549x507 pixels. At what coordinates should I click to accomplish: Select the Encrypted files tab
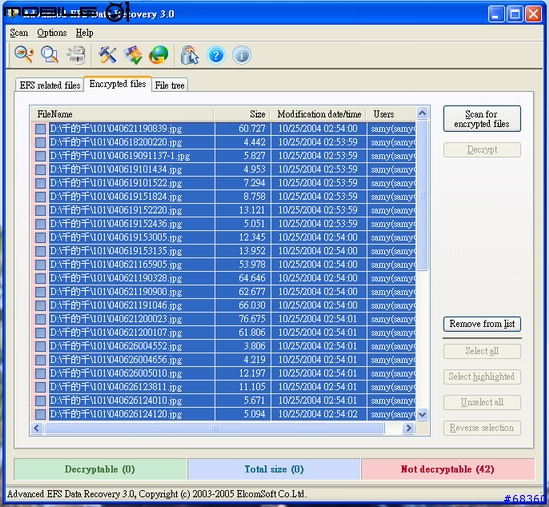[x=118, y=84]
